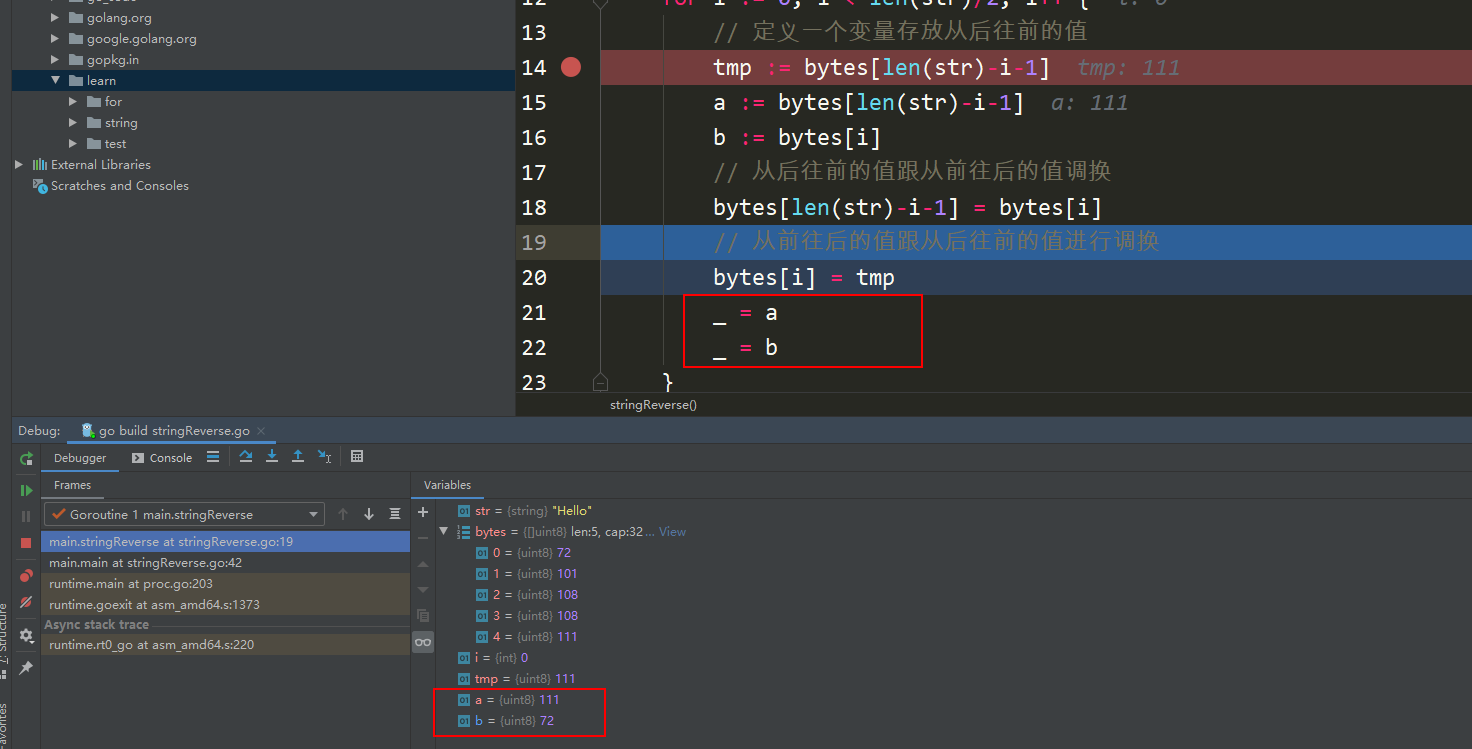Step over to the next line
This screenshot has width=1472, height=749.
coord(246,457)
